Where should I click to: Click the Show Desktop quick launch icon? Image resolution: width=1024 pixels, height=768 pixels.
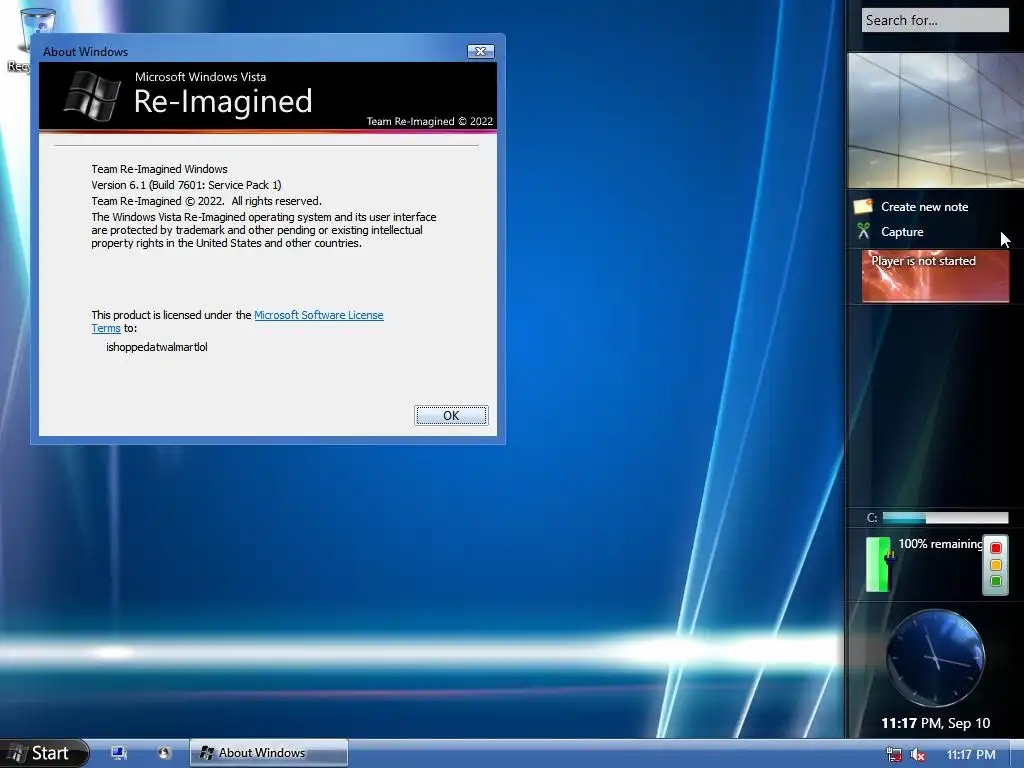[119, 753]
